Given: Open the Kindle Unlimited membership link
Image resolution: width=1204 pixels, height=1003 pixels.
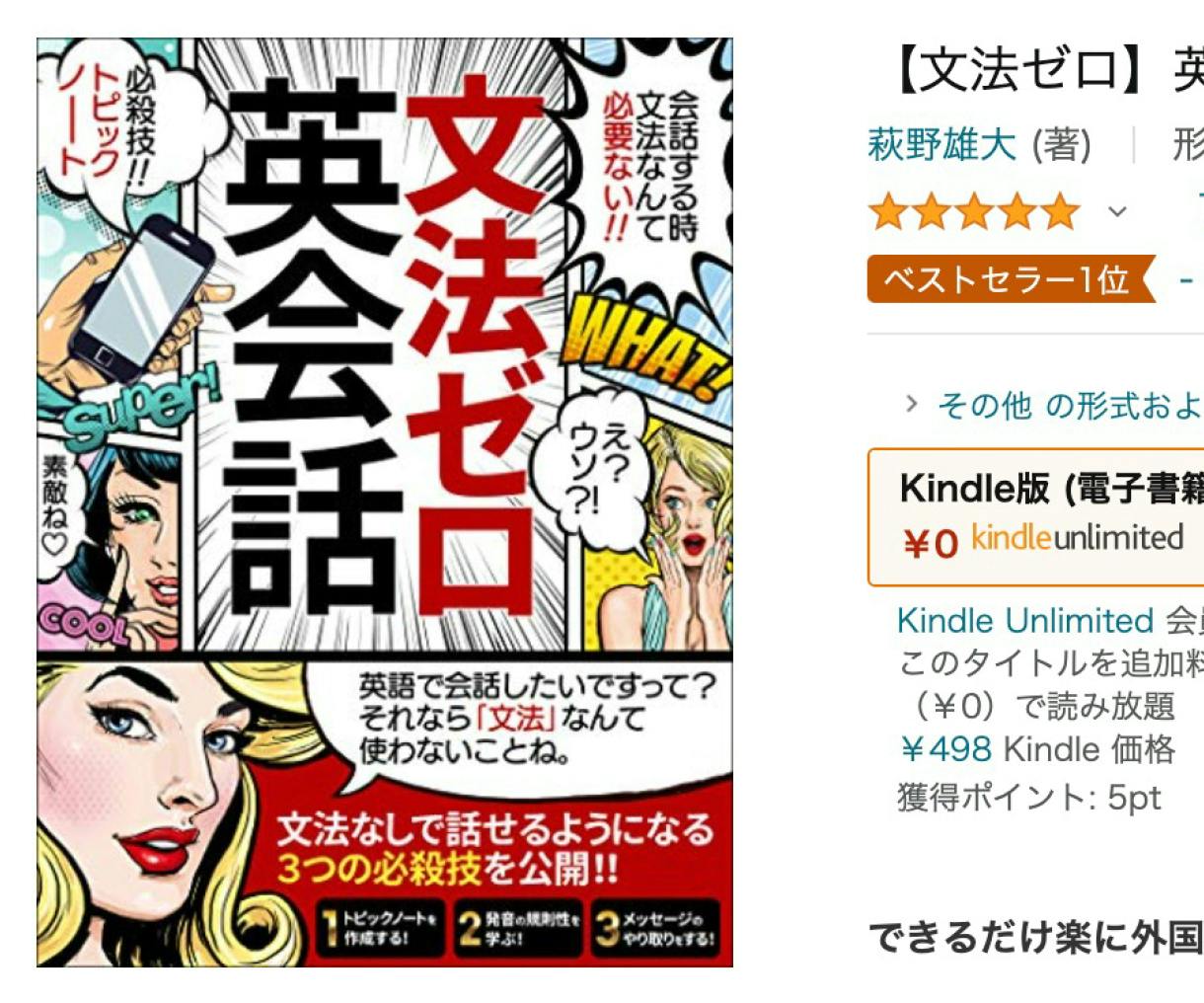Looking at the screenshot, I should coord(1024,621).
